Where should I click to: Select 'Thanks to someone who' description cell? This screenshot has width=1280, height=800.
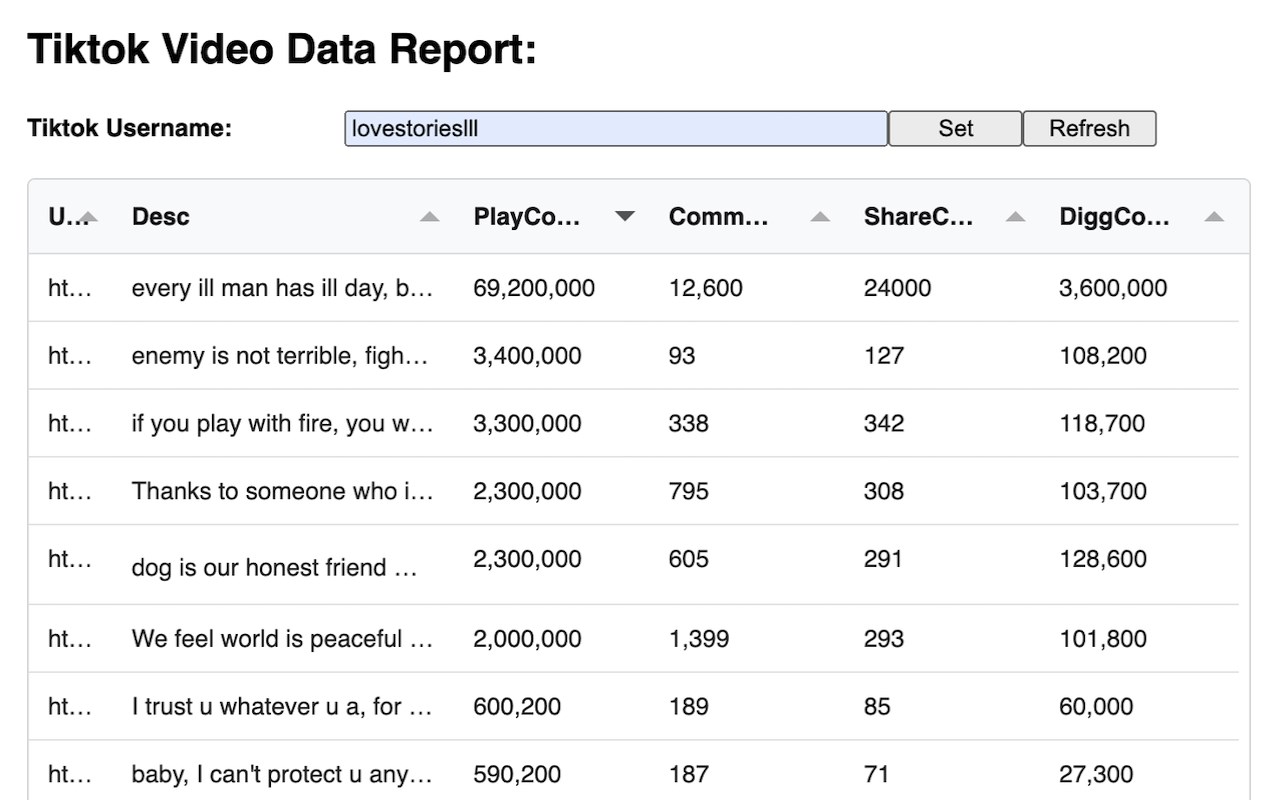pos(282,491)
